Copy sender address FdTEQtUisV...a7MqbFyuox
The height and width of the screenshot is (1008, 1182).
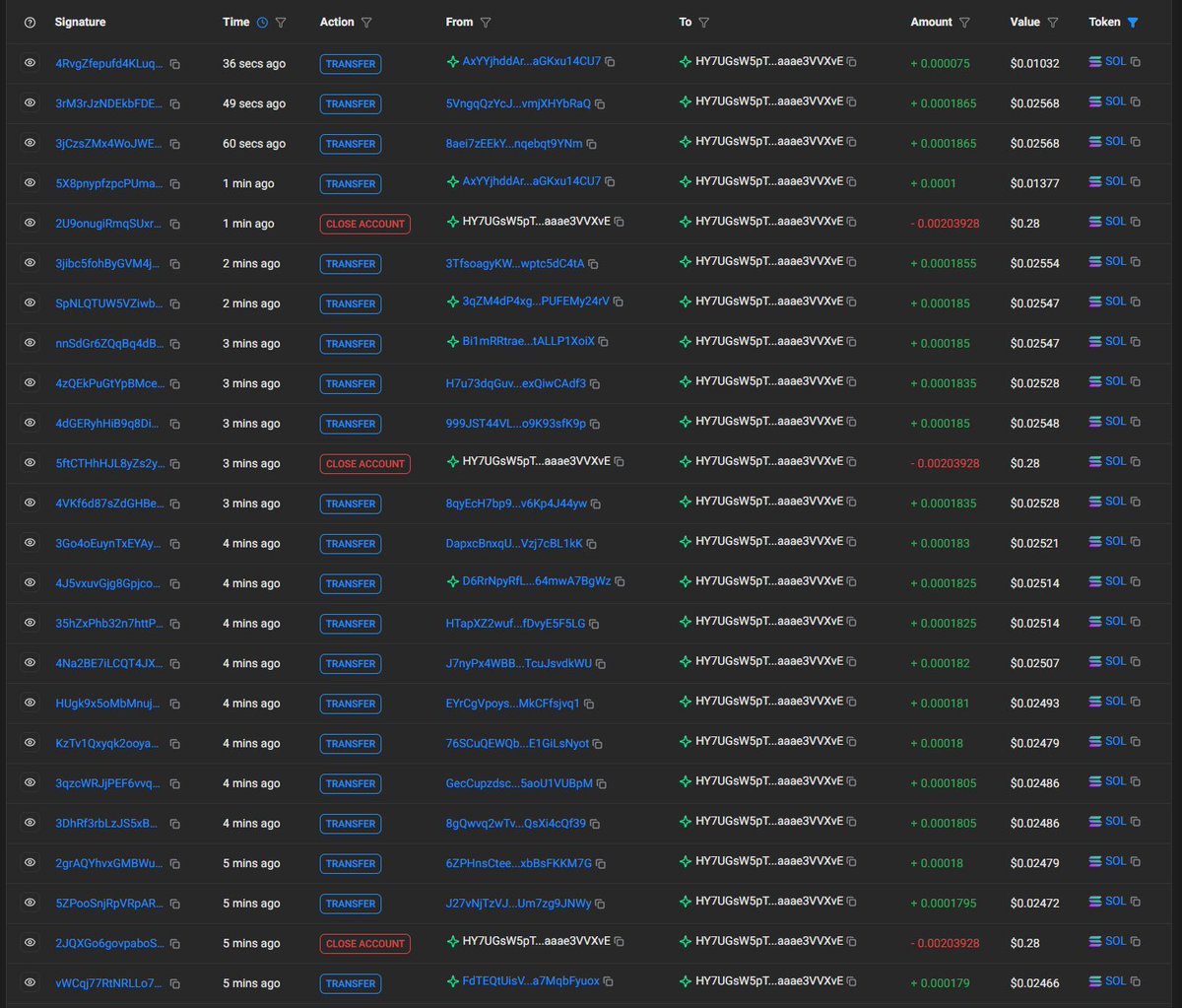pyautogui.click(x=609, y=982)
